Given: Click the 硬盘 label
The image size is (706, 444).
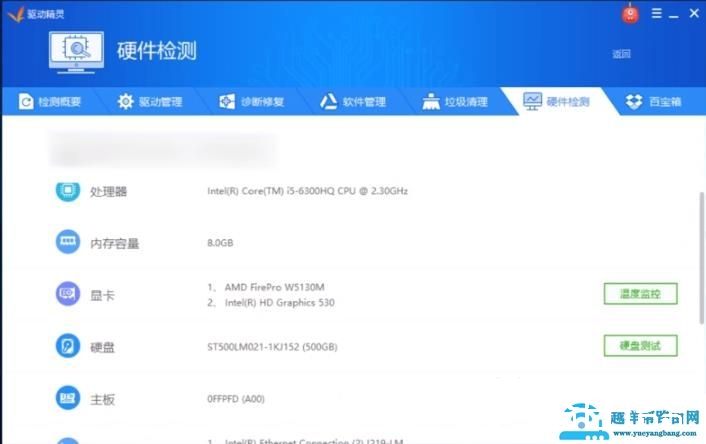Looking at the screenshot, I should click(102, 347).
